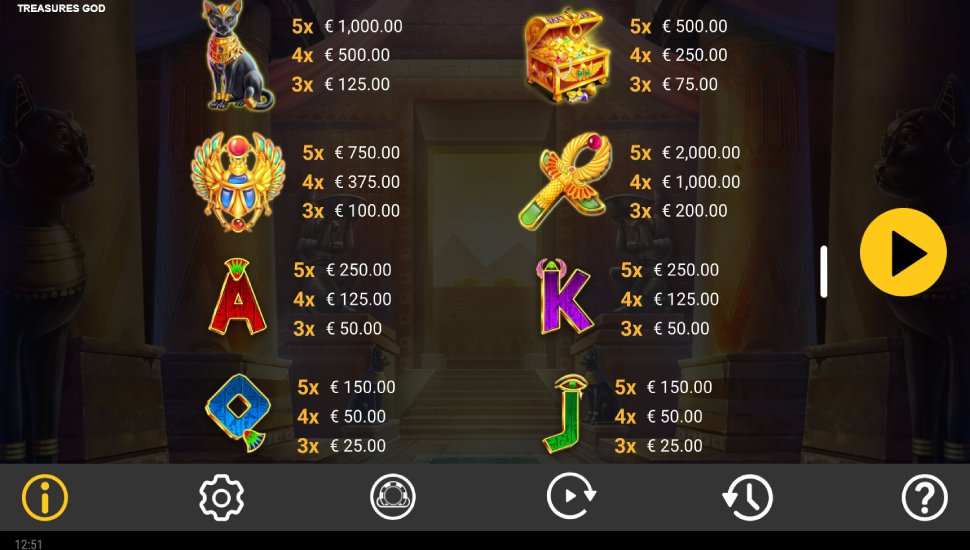The height and width of the screenshot is (550, 970).
Task: Open the settings gear icon
Action: pyautogui.click(x=221, y=497)
